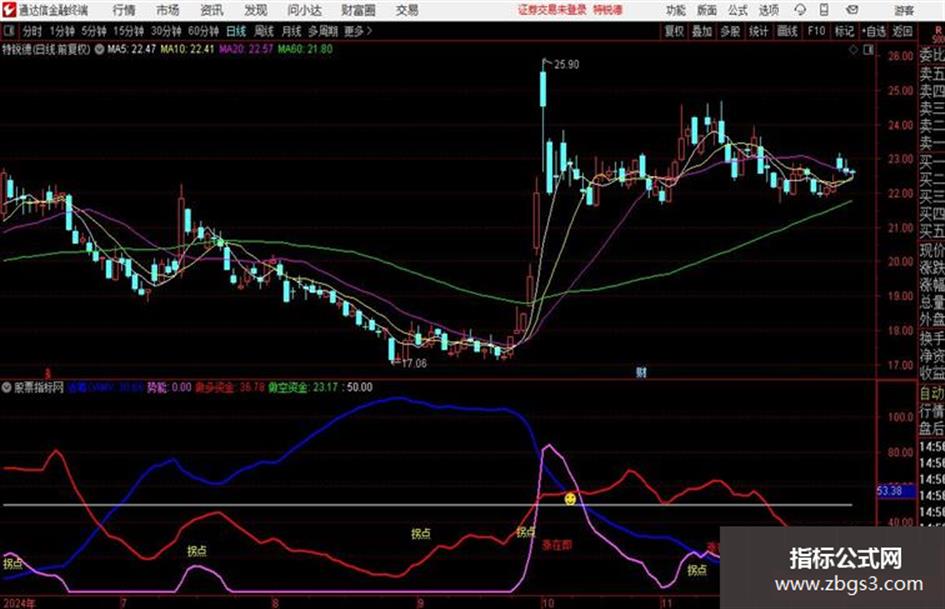Screen dimensions: 945x609
Task: Click the 财 marker on the date axis
Action: pos(641,372)
